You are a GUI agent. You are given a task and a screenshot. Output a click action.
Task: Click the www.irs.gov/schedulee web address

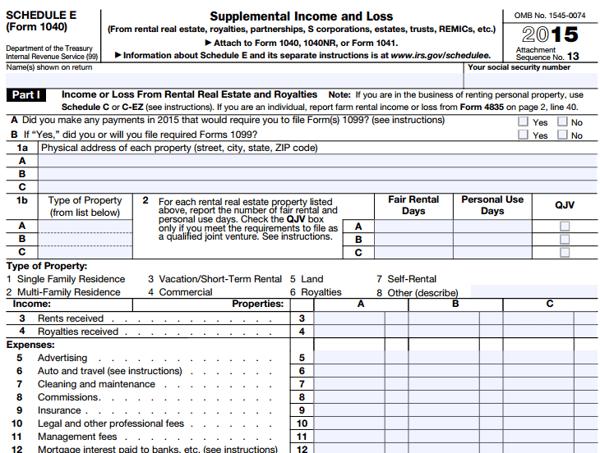click(440, 55)
